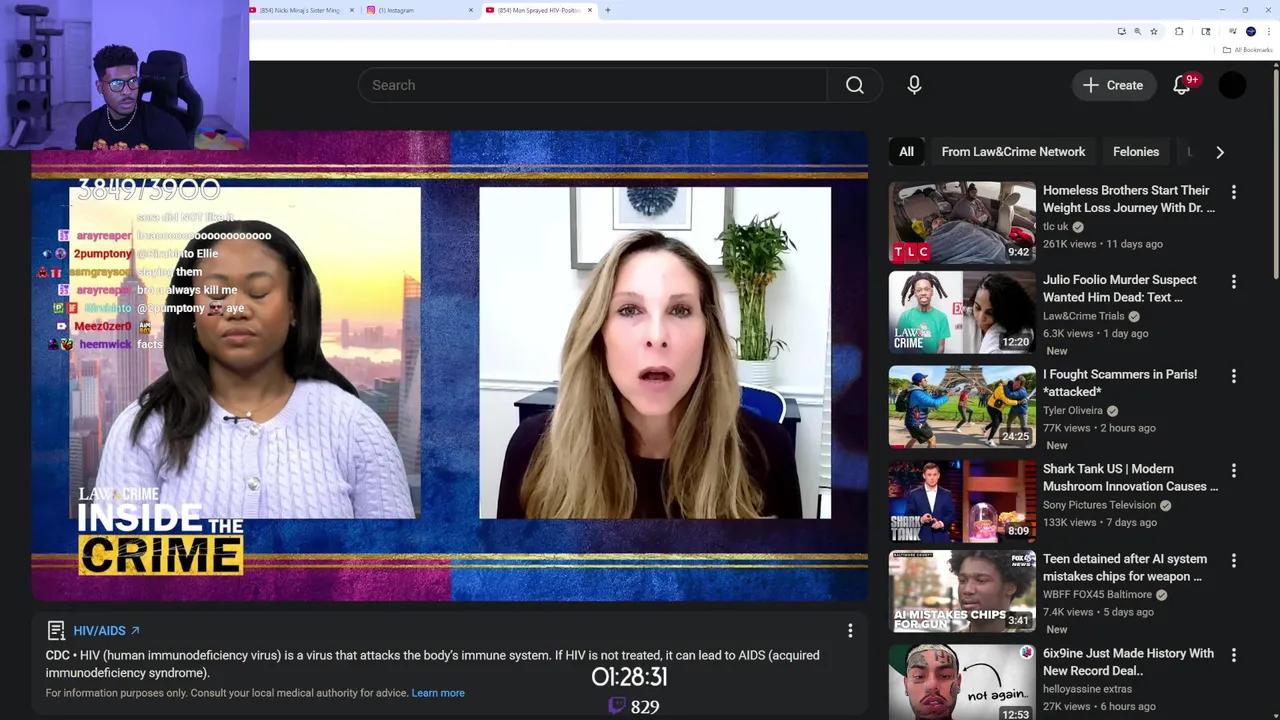Click the YouTube search magnifier button
The width and height of the screenshot is (1280, 720).
pos(854,85)
